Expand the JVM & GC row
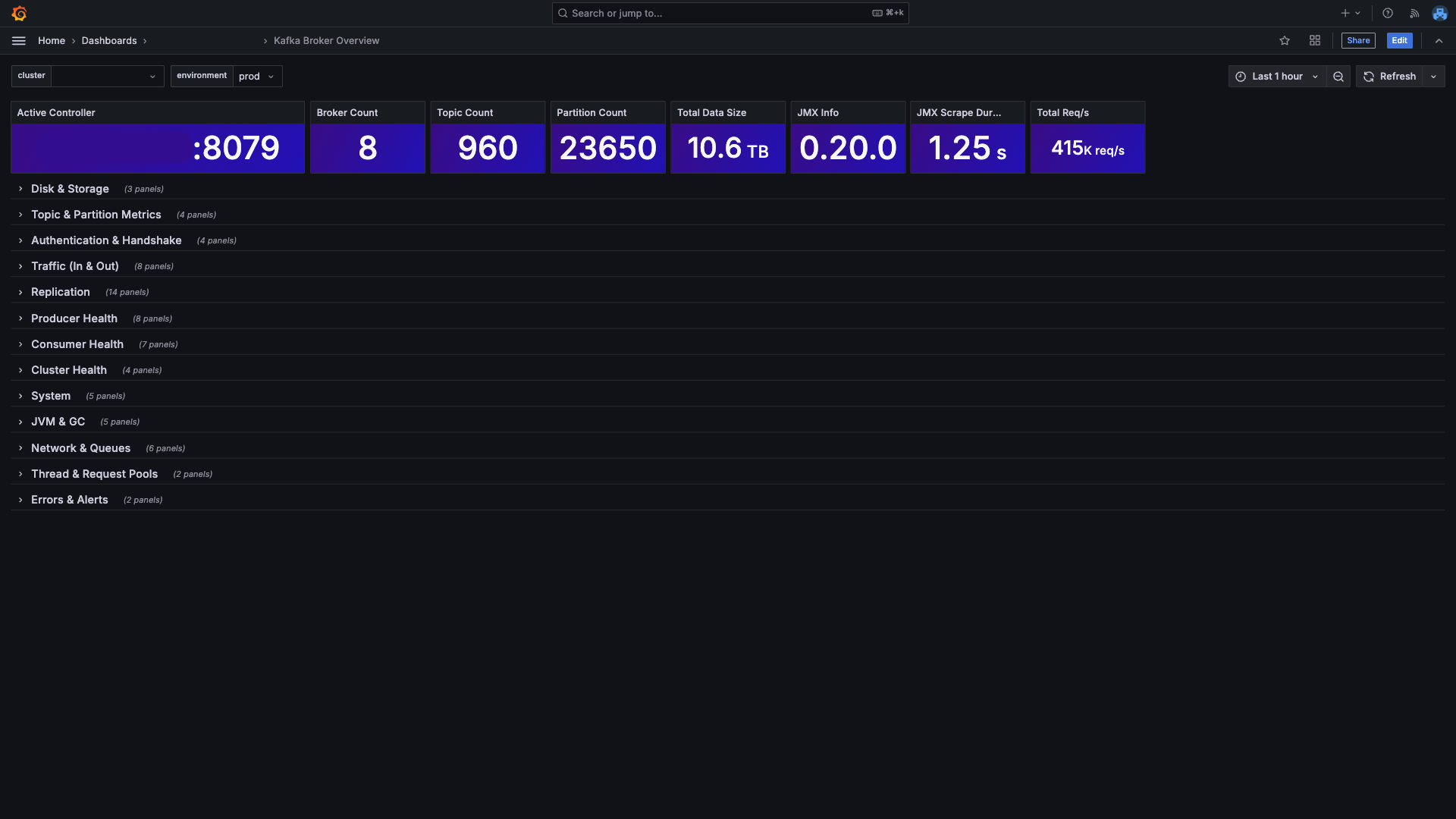Image resolution: width=1456 pixels, height=819 pixels. tap(58, 422)
